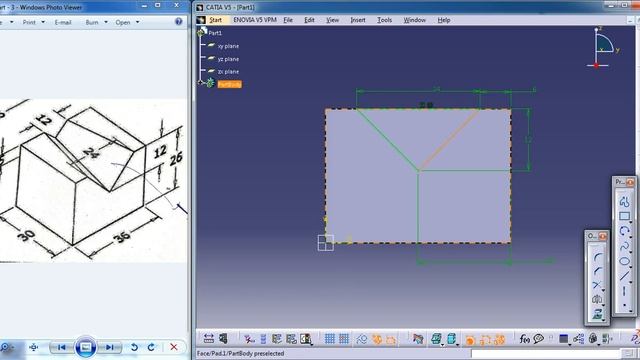The height and width of the screenshot is (360, 640).
Task: Click E-mail in Photo Viewer toolbar
Action: 63,22
